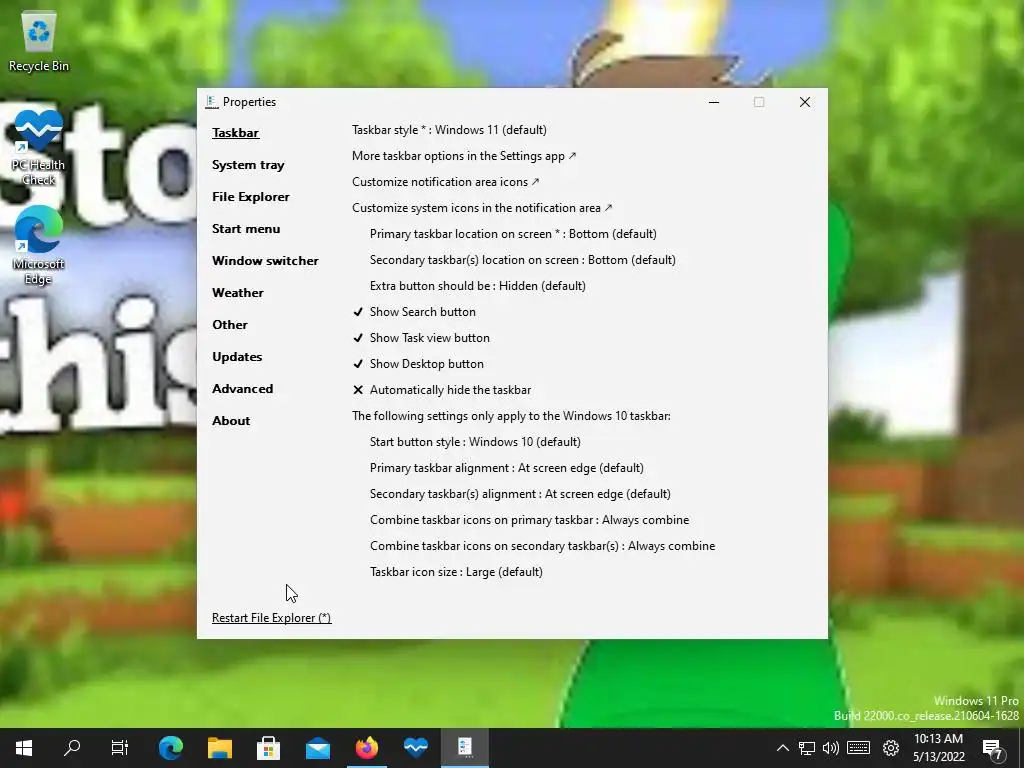The height and width of the screenshot is (768, 1024).
Task: Open the taskbar clock and date
Action: coord(938,748)
